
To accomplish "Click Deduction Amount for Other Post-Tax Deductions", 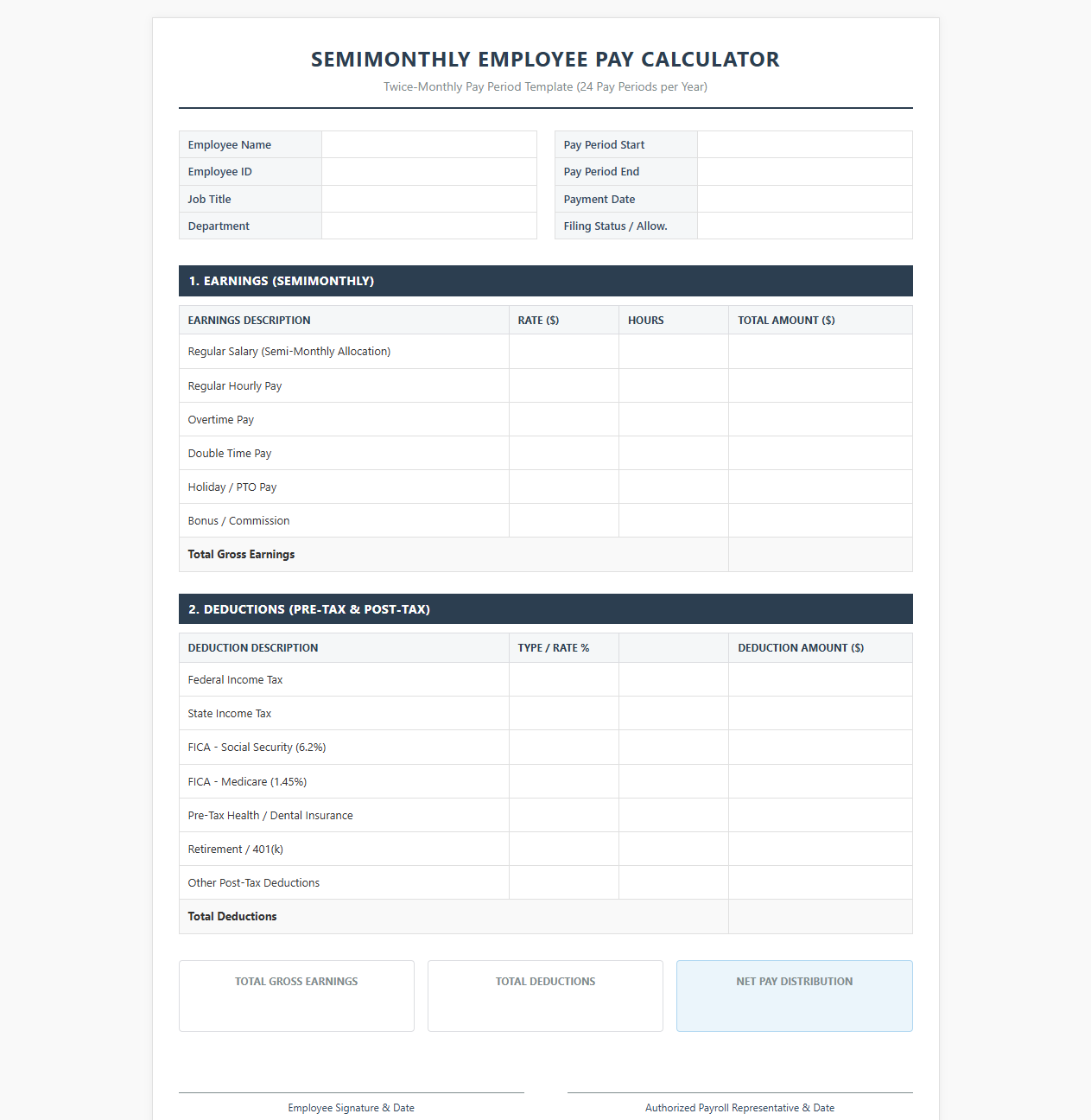I will coord(821,882).
